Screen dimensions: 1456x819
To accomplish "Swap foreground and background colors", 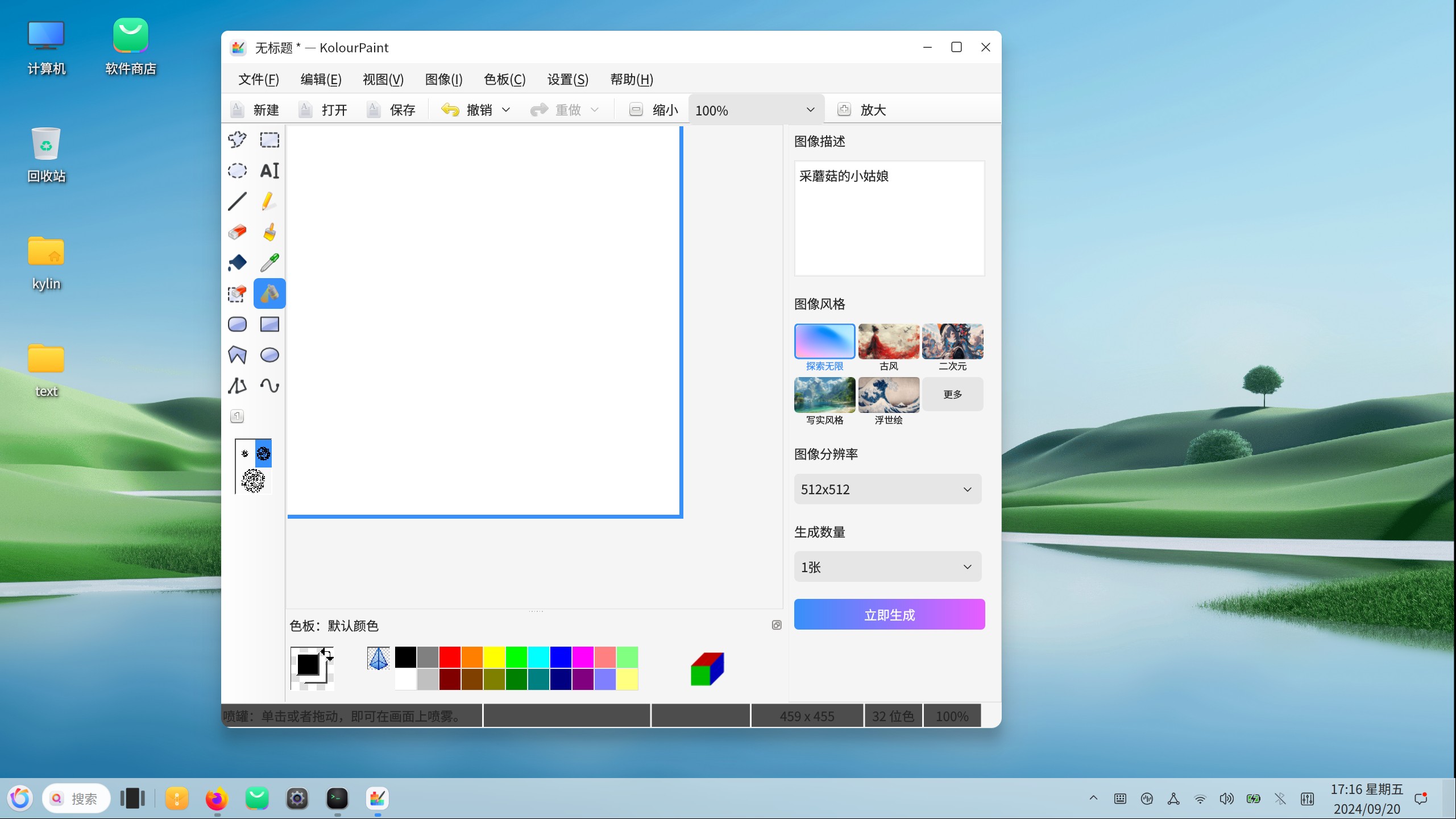I will (327, 654).
